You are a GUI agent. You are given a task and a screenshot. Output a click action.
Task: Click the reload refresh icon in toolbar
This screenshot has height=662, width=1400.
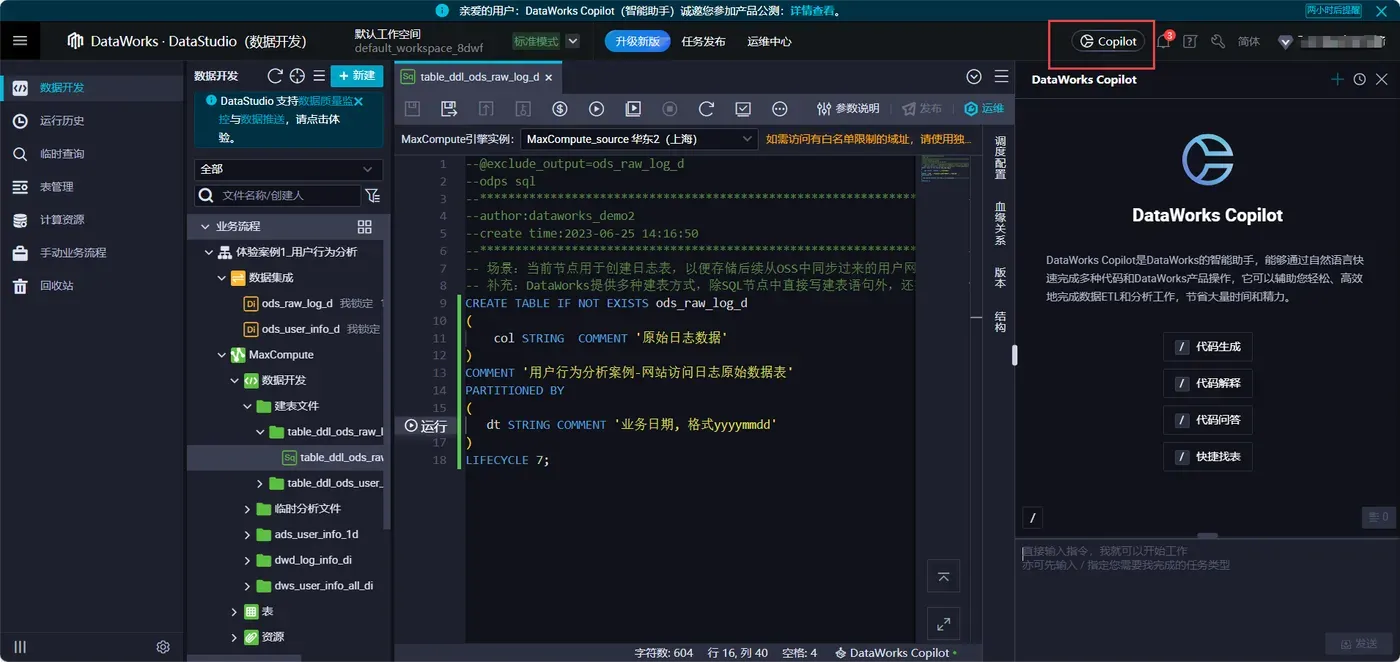click(706, 108)
